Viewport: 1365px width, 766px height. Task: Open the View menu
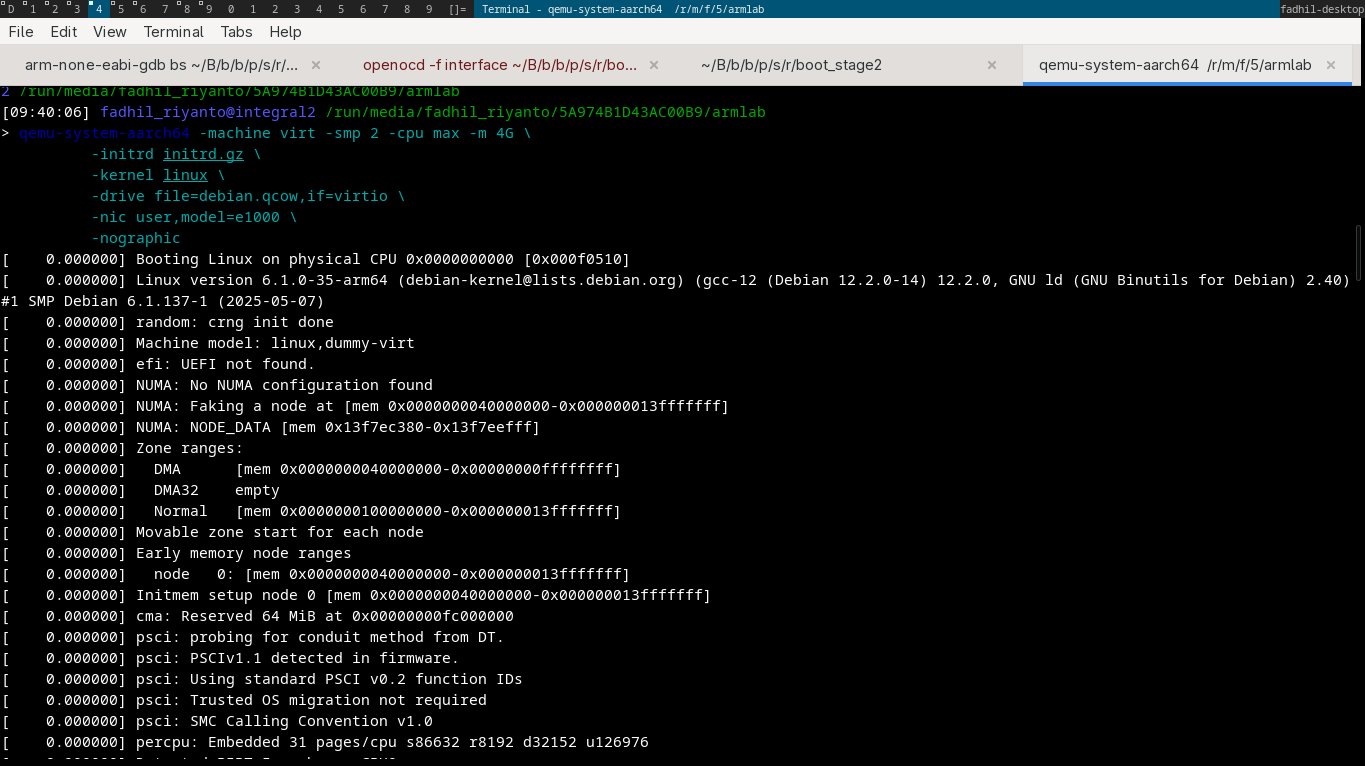point(110,32)
